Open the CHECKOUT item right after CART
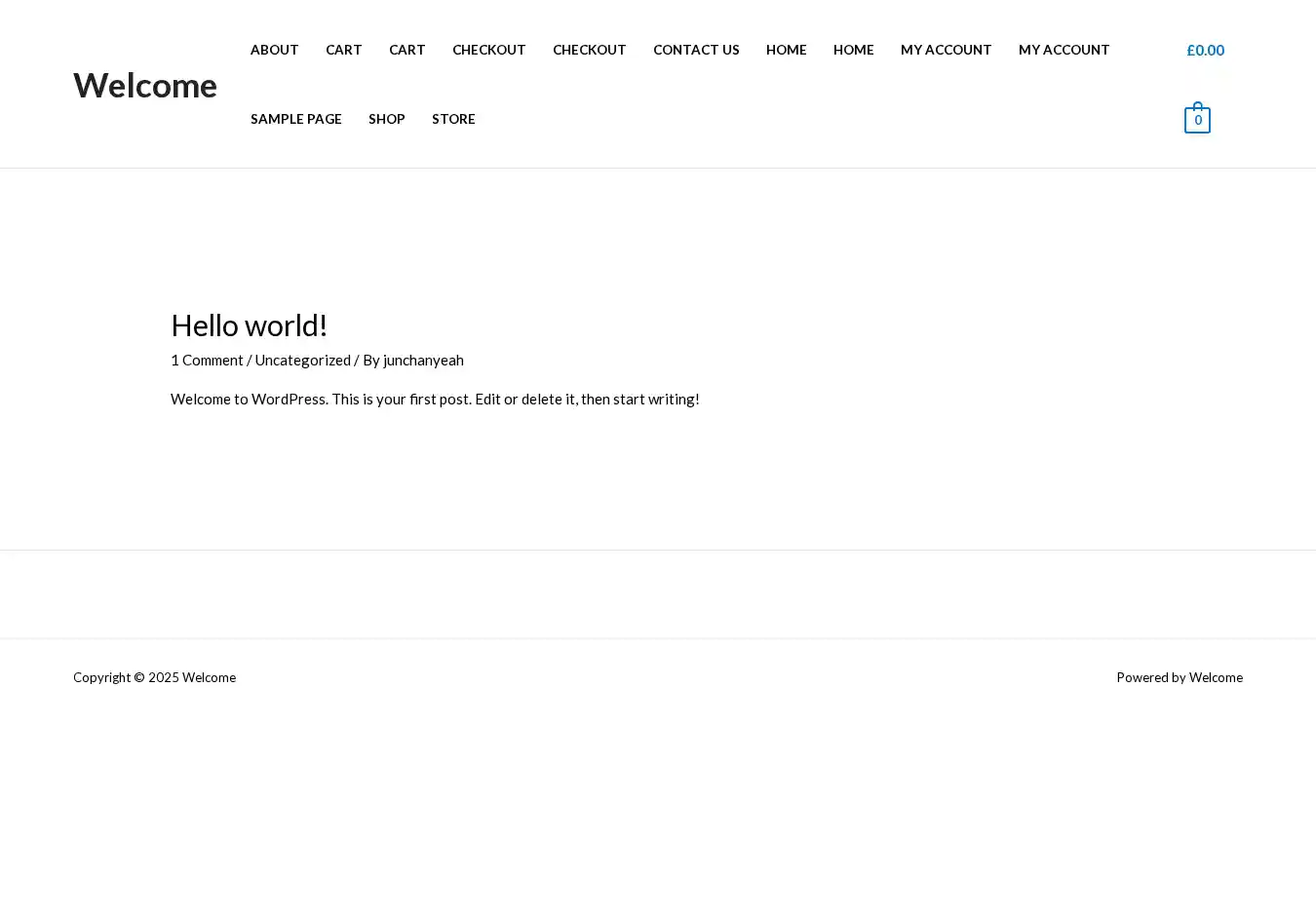This screenshot has height=916, width=1316. tap(488, 50)
